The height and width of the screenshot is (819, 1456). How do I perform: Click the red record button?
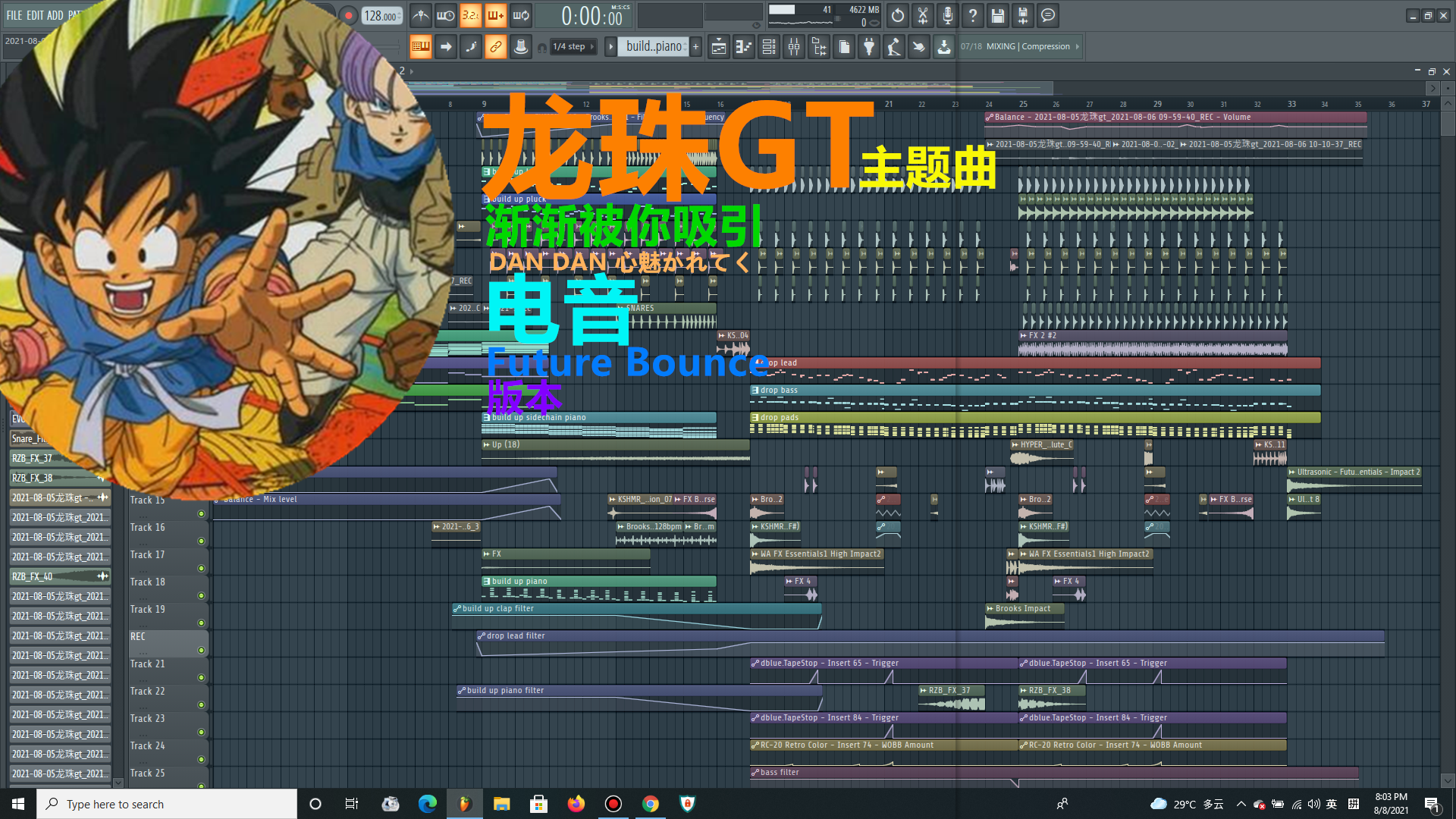click(348, 15)
